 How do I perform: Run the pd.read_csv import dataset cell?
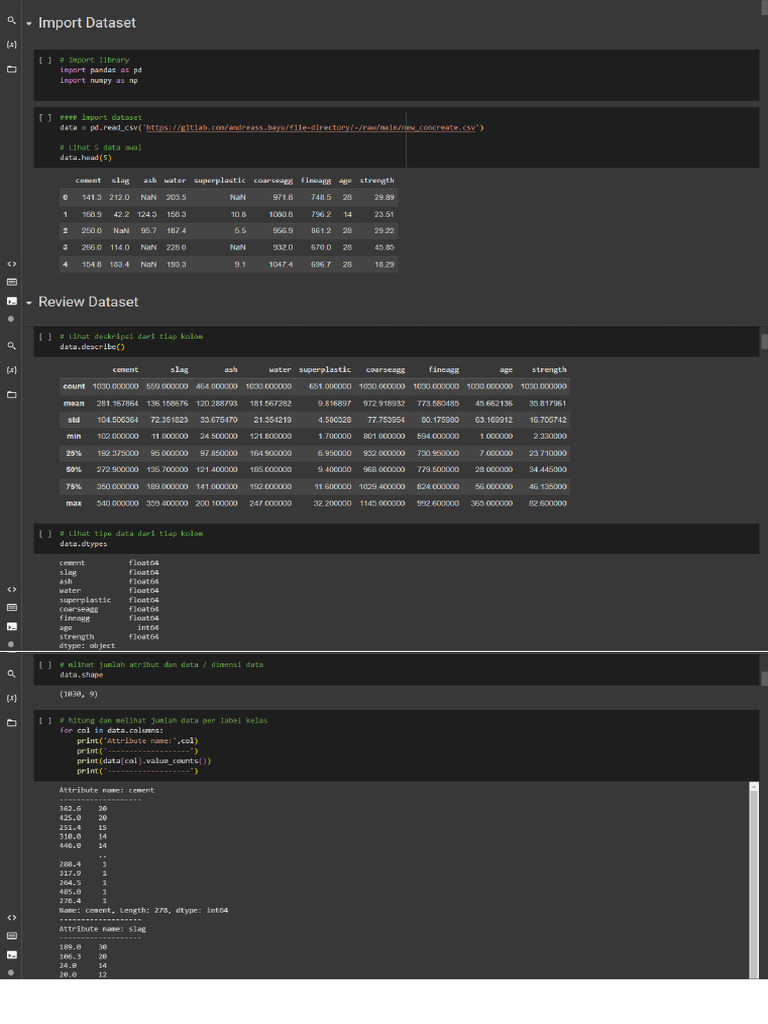44,118
